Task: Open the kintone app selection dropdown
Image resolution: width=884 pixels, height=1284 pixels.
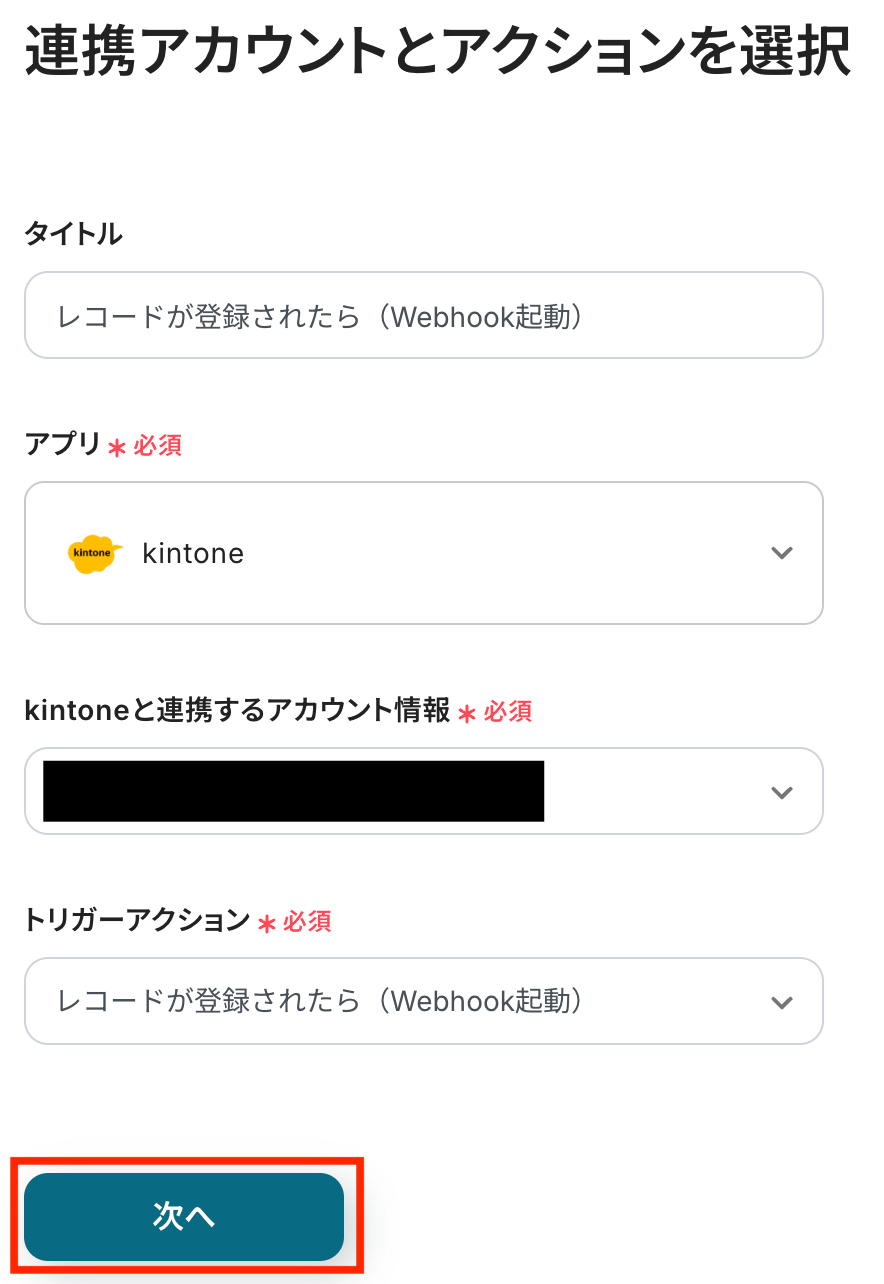Action: pos(423,553)
